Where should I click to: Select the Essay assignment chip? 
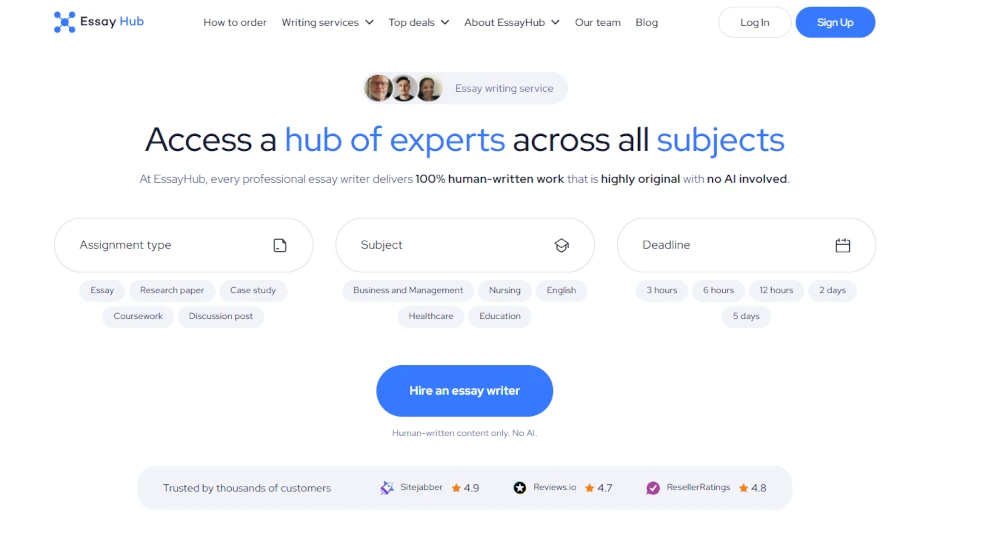[x=102, y=290]
